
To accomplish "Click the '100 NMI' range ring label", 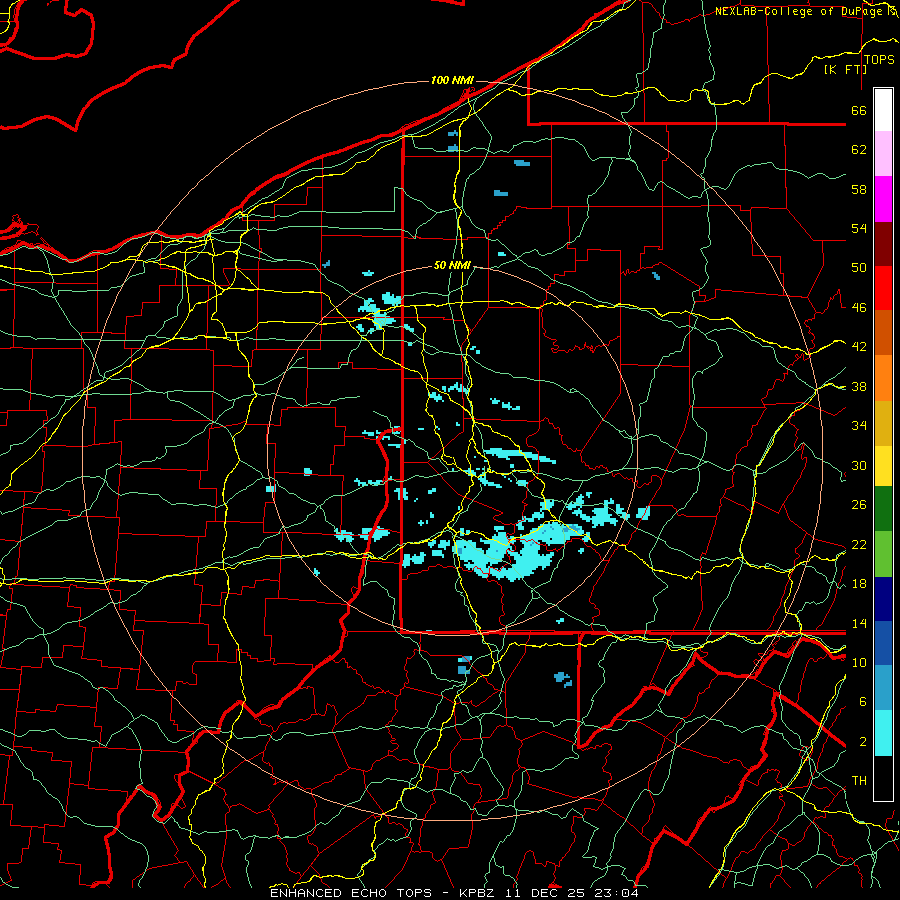I will pos(452,80).
